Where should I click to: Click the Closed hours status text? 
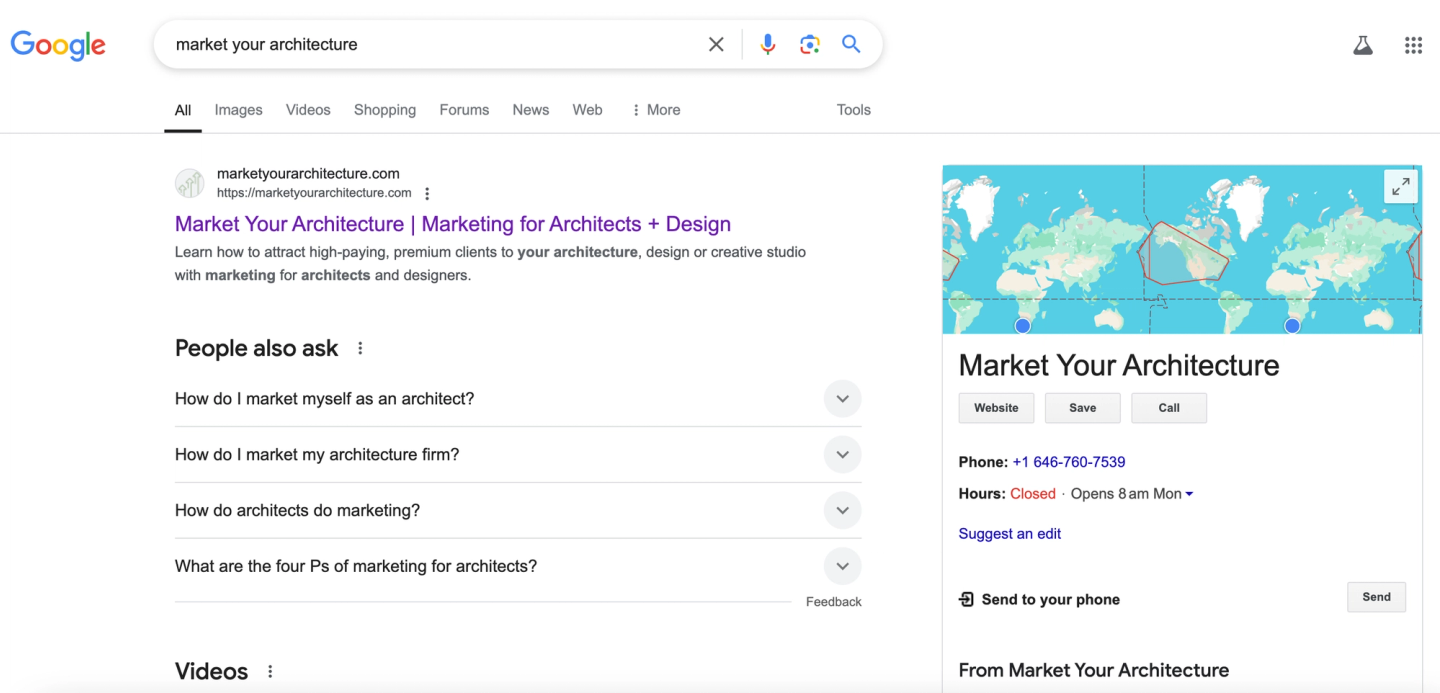tap(1033, 494)
